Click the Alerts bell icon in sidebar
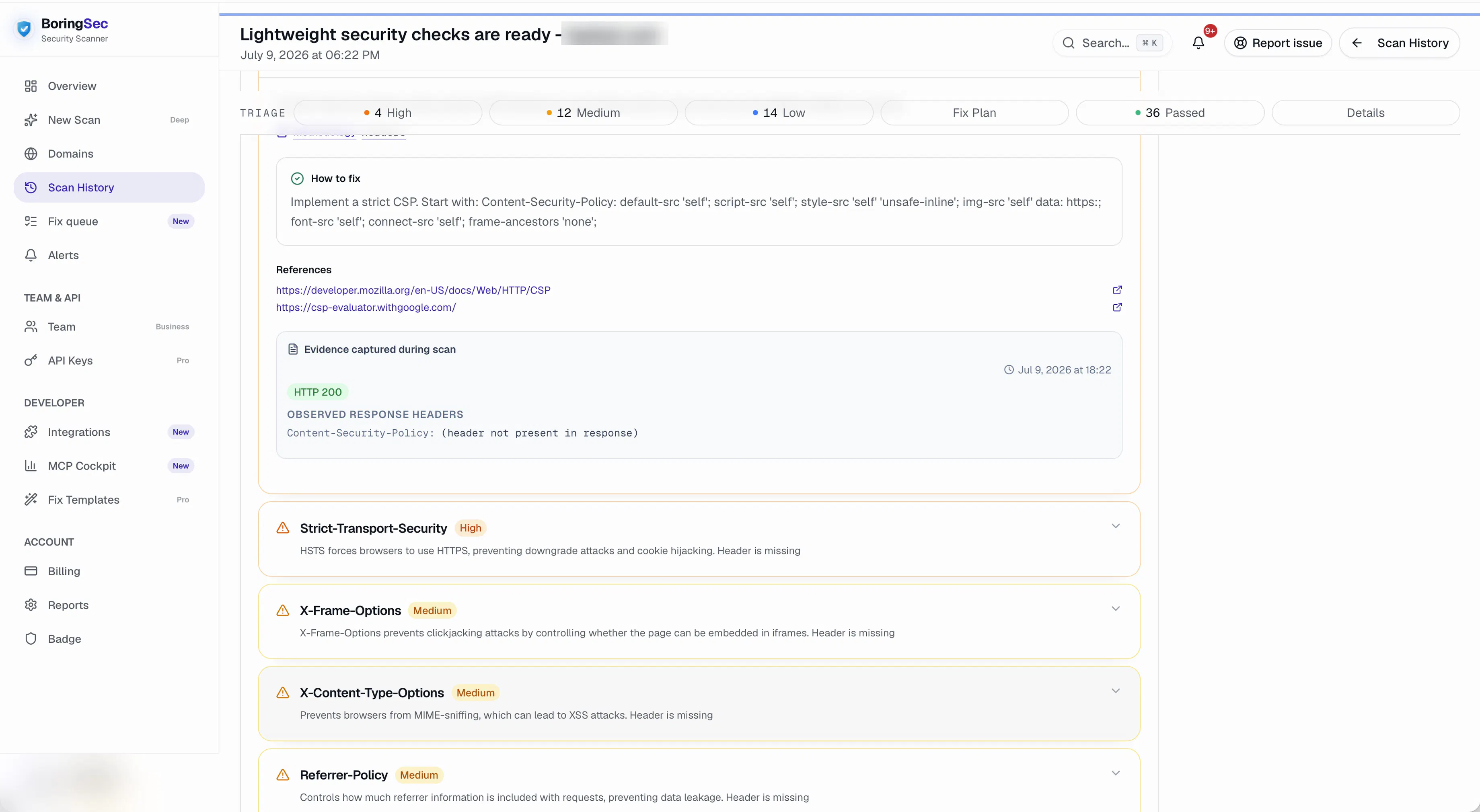Image resolution: width=1480 pixels, height=812 pixels. 31,256
